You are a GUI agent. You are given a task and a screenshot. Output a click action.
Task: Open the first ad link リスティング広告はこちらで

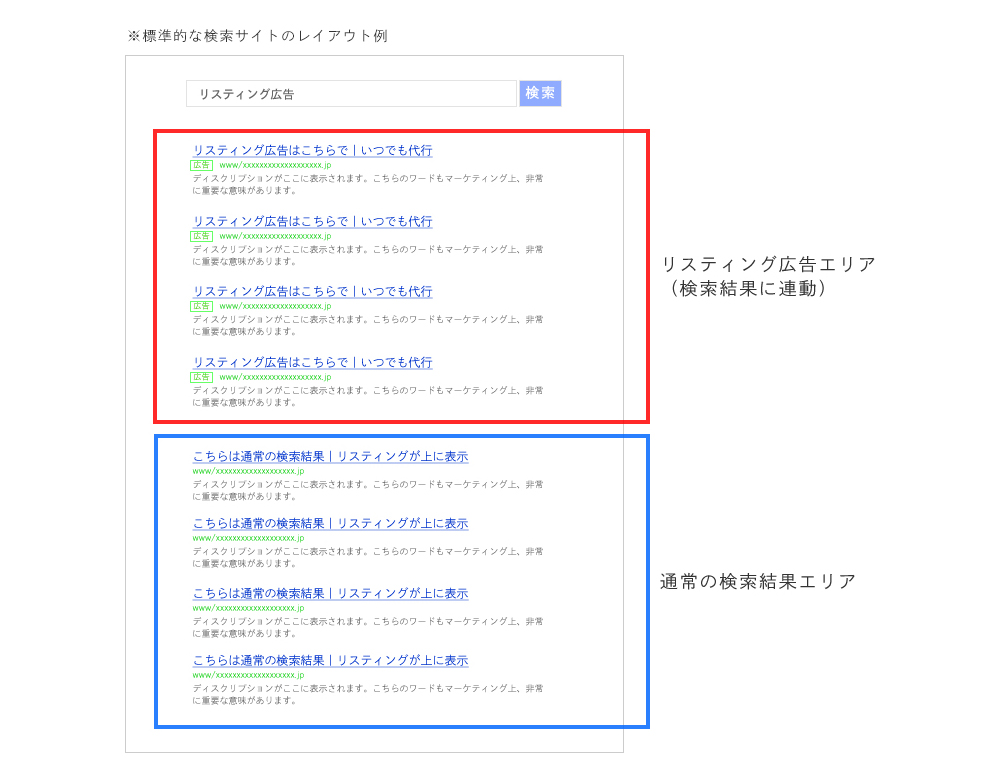pyautogui.click(x=312, y=151)
